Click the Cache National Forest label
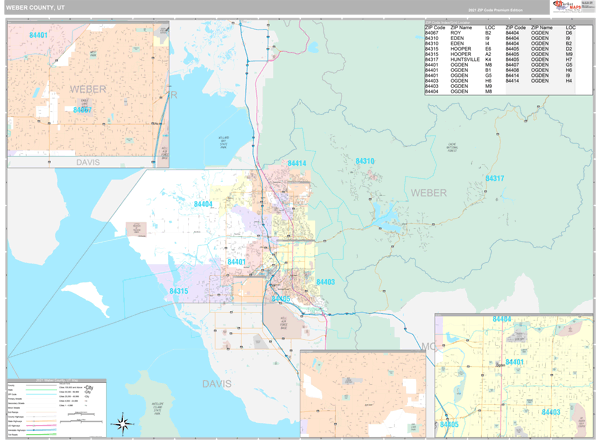 click(452, 147)
